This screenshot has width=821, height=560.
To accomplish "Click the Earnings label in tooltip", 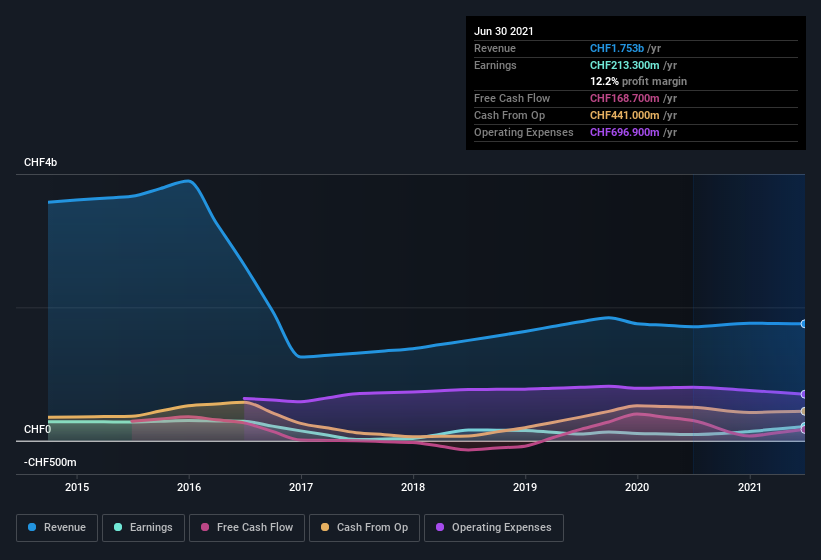I will (x=495, y=65).
